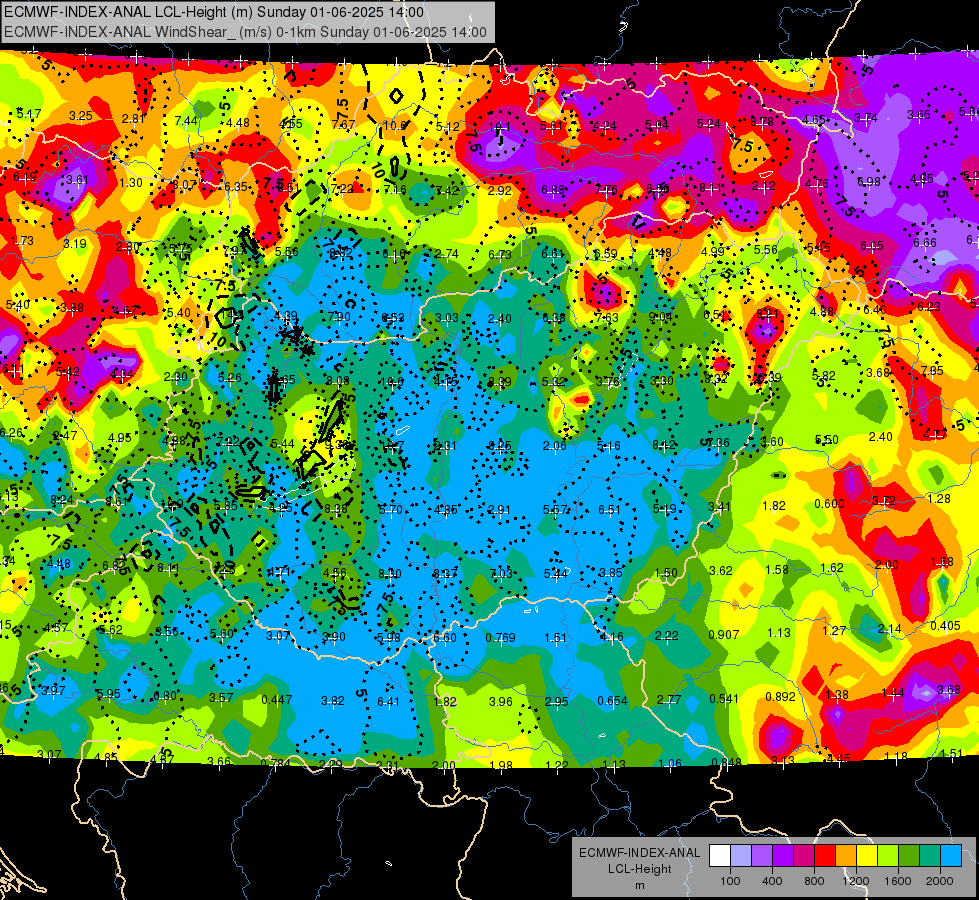
Task: Click the map value 1.44
Action: coord(893,692)
